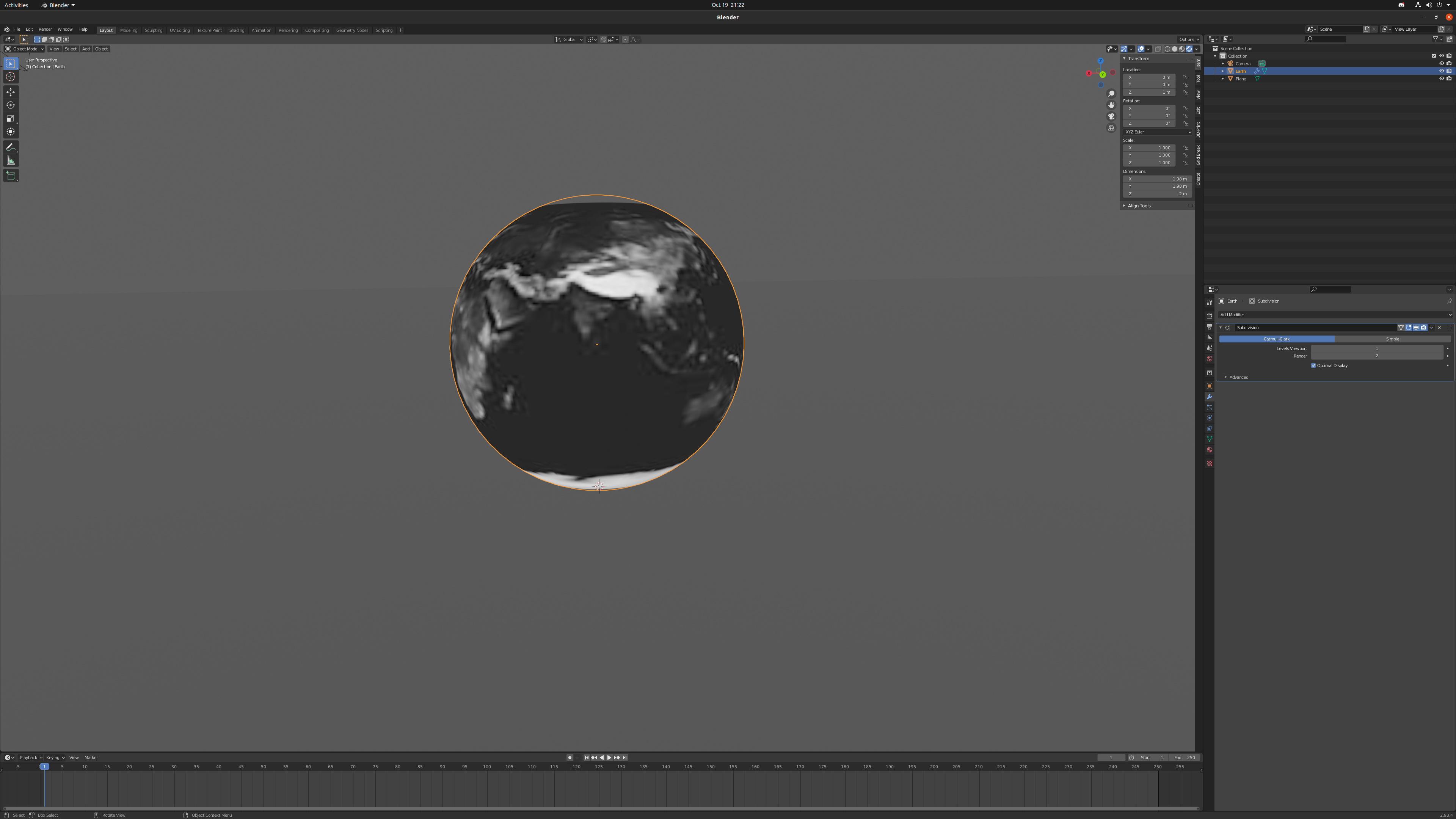Open the Tool tab in sidebar

tap(1198, 79)
